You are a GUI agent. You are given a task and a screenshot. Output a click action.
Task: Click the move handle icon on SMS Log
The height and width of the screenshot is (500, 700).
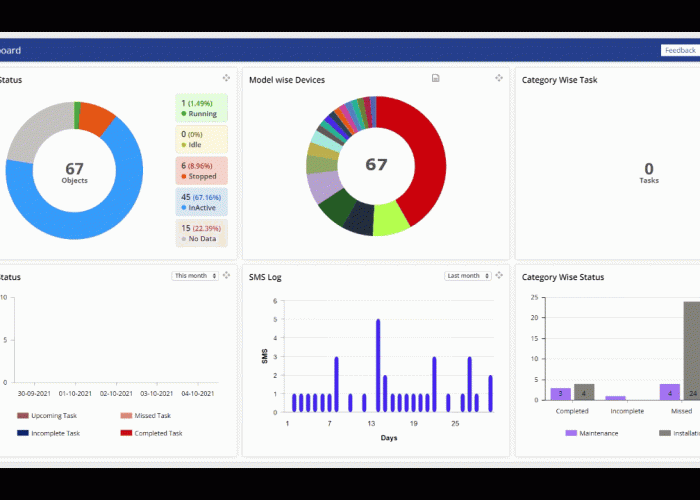pos(499,276)
